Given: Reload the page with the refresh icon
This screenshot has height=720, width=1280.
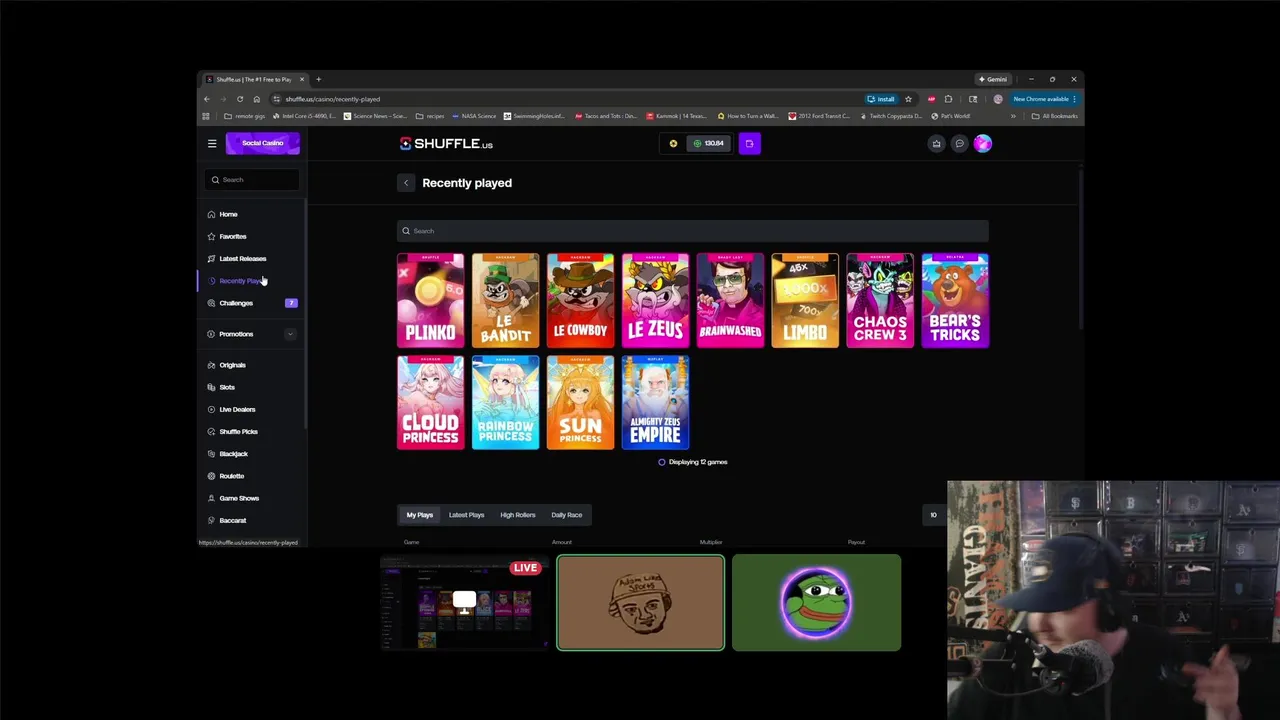Looking at the screenshot, I should tap(240, 99).
